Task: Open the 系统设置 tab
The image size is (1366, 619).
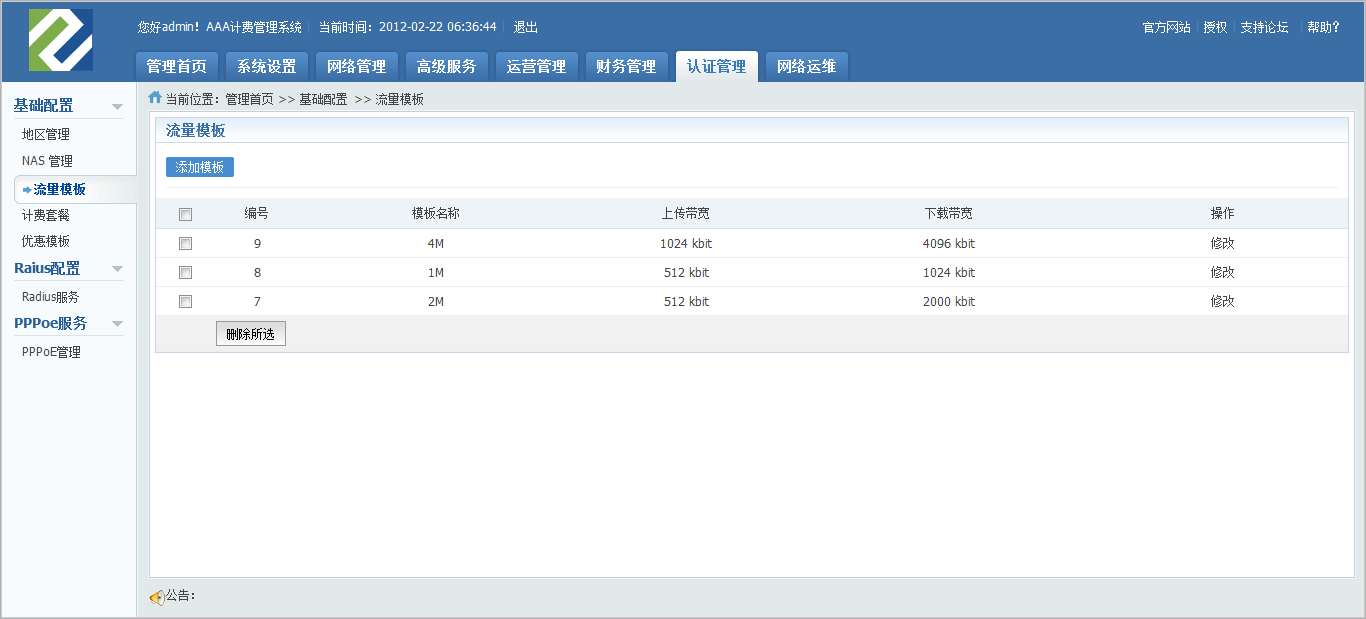Action: tap(266, 66)
